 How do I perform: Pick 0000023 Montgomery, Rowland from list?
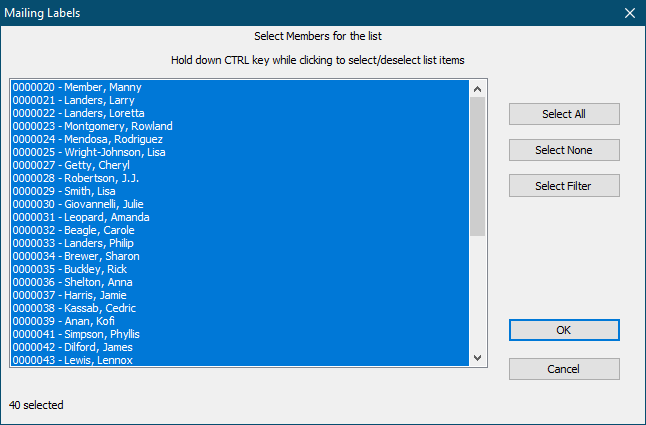(92, 127)
